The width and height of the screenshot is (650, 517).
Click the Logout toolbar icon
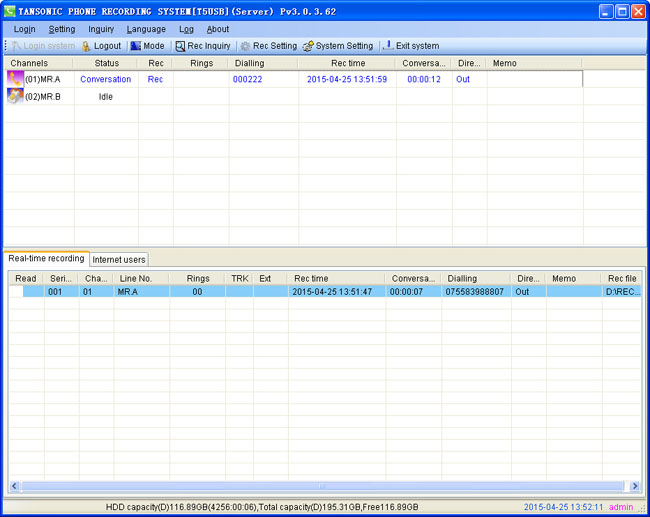86,46
